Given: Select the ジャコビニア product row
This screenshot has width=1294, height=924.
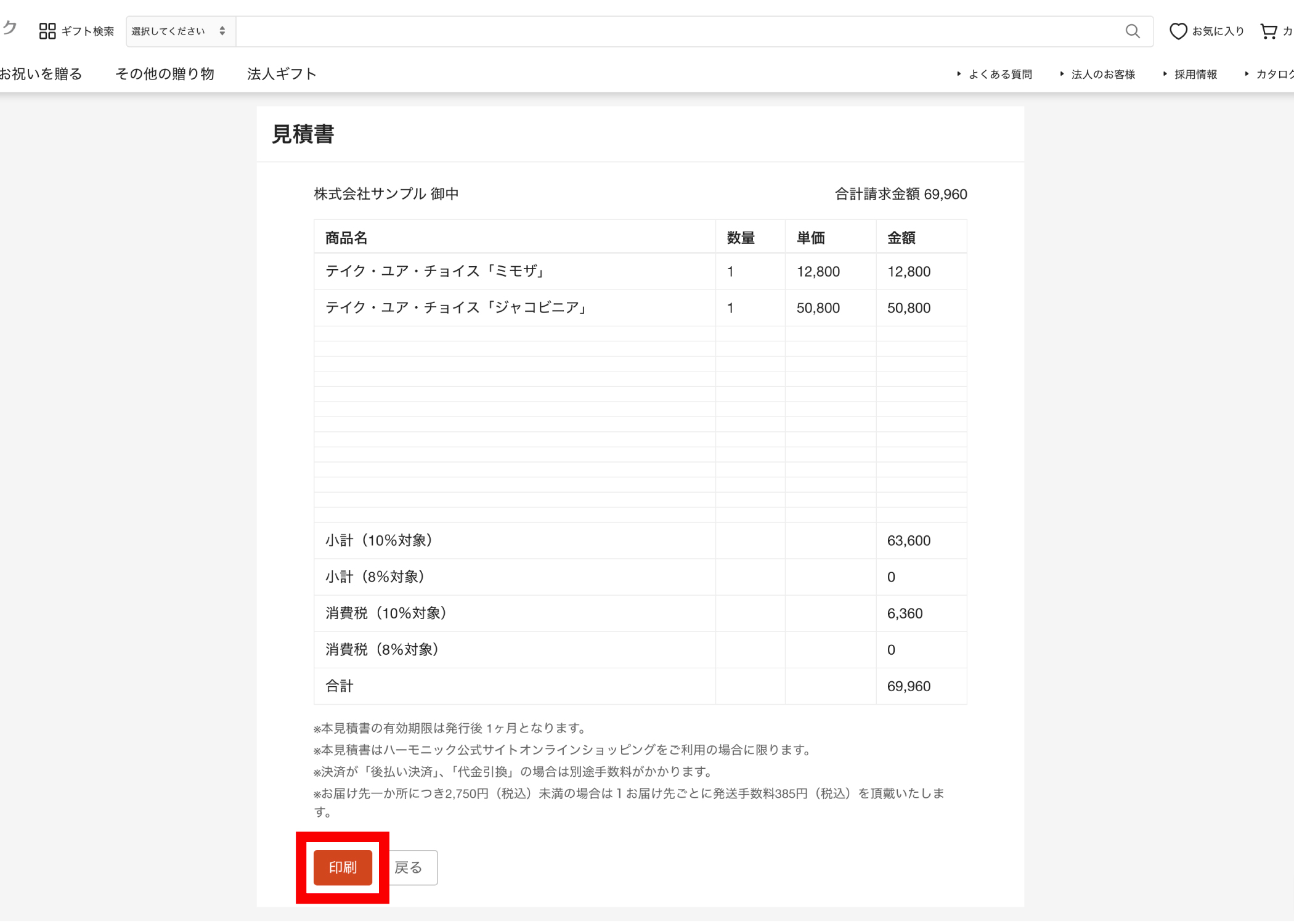Looking at the screenshot, I should (456, 308).
